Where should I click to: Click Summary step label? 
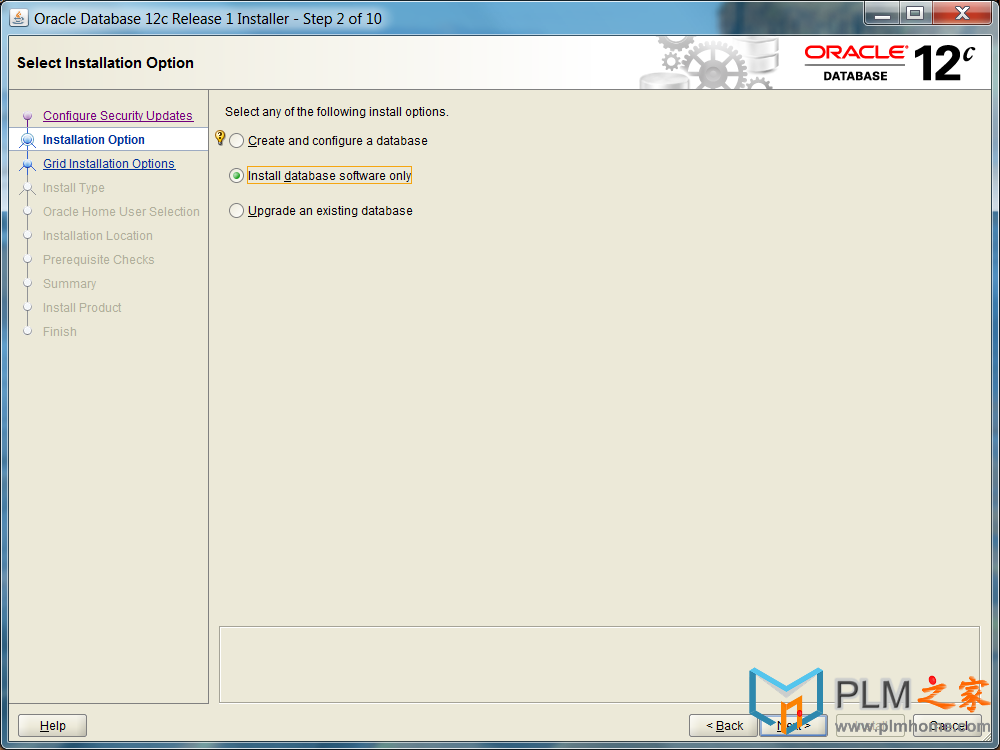70,283
